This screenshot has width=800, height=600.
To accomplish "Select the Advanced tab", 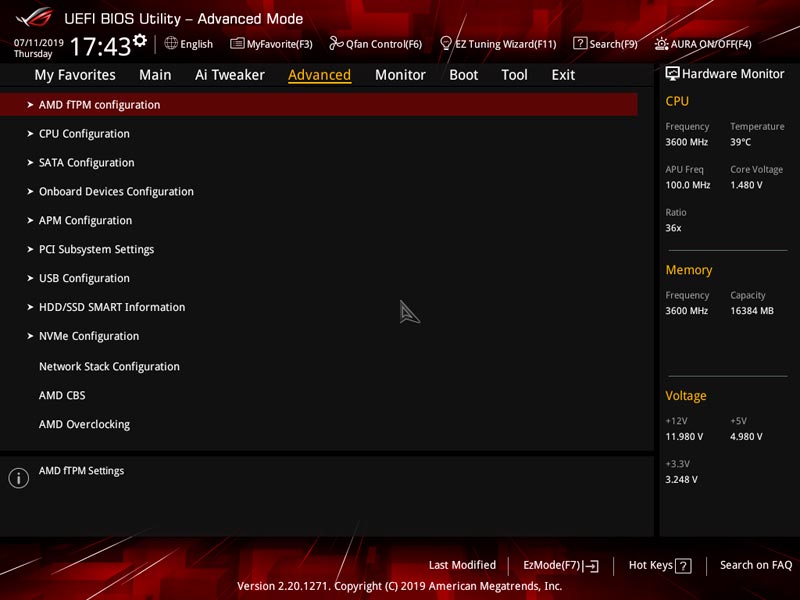I will pos(319,75).
